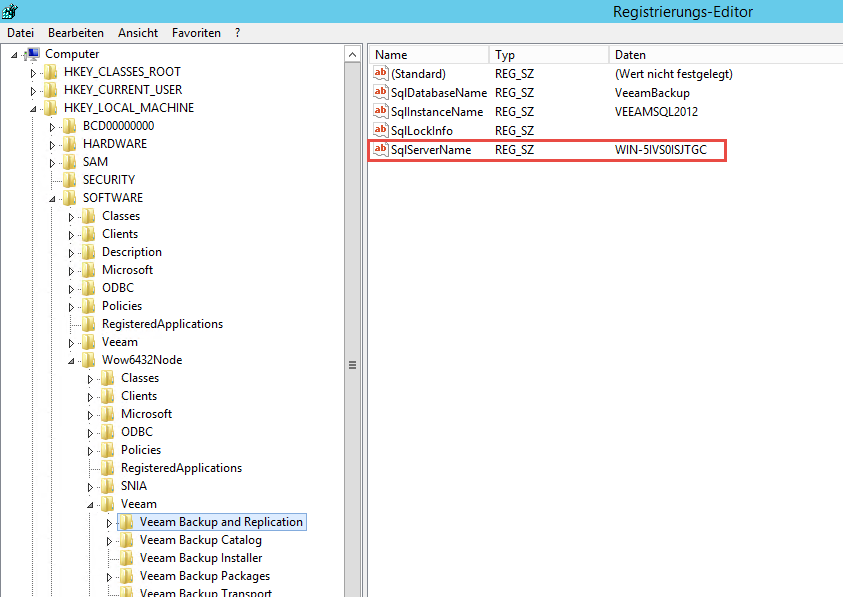This screenshot has width=843, height=597.
Task: Expand the HKEY_CURRENT_USER hive
Action: click(33, 91)
